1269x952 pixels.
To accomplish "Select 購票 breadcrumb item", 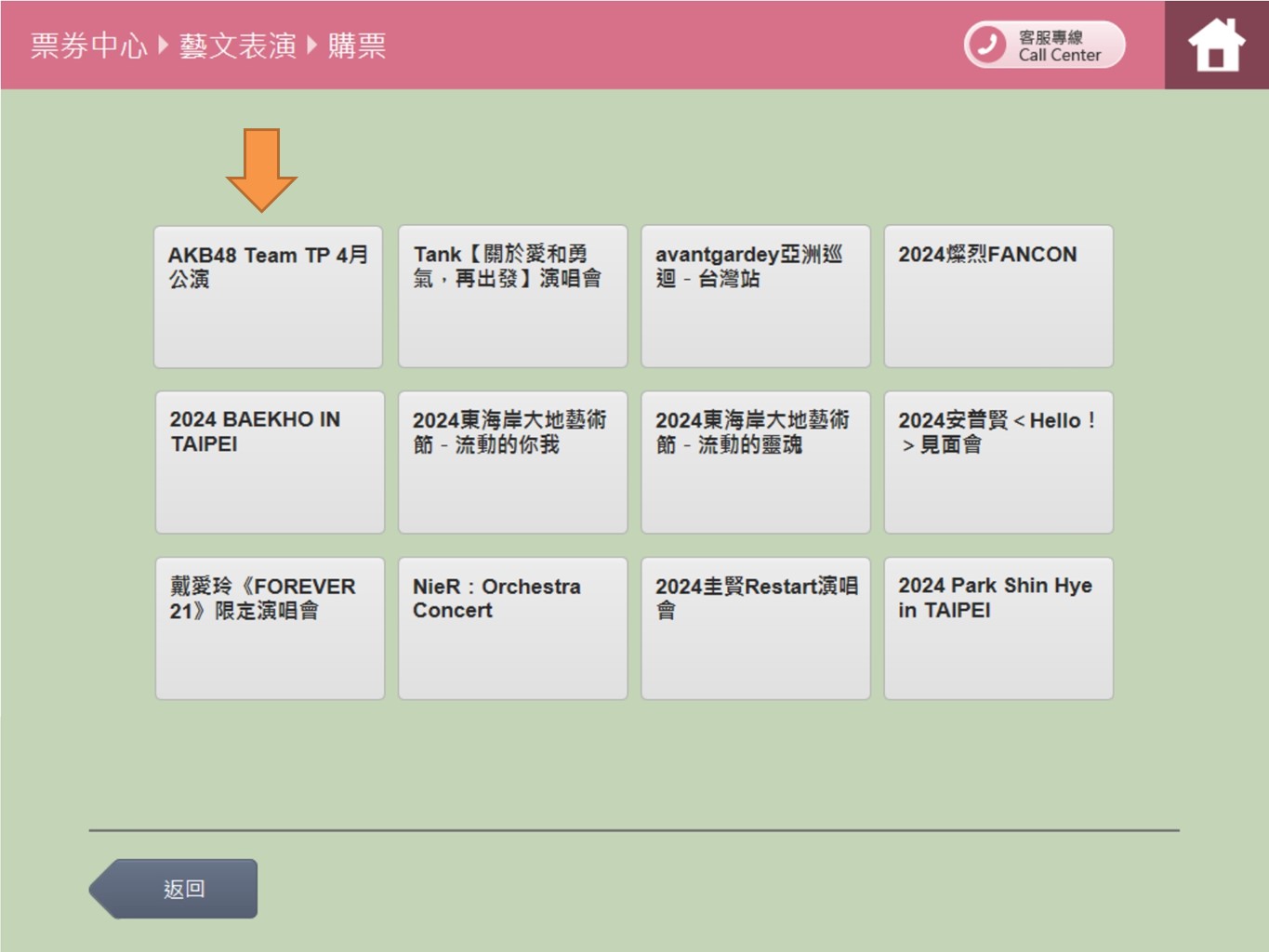I will [356, 46].
